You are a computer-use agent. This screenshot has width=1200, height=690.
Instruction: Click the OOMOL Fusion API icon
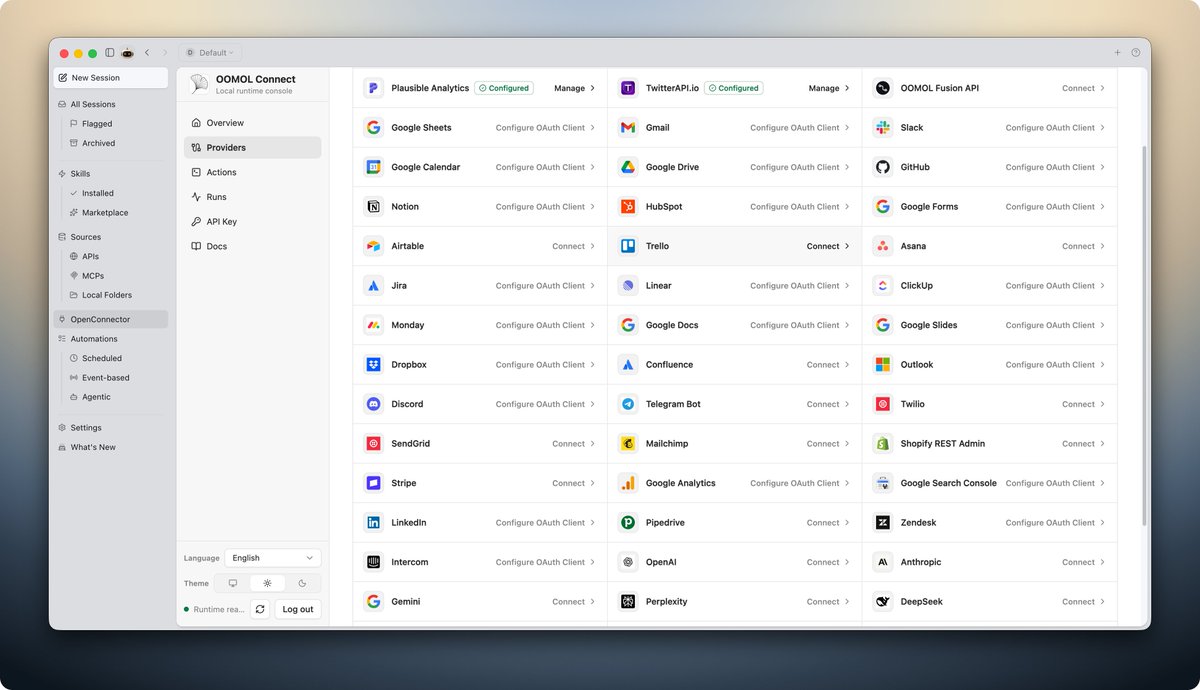point(882,88)
